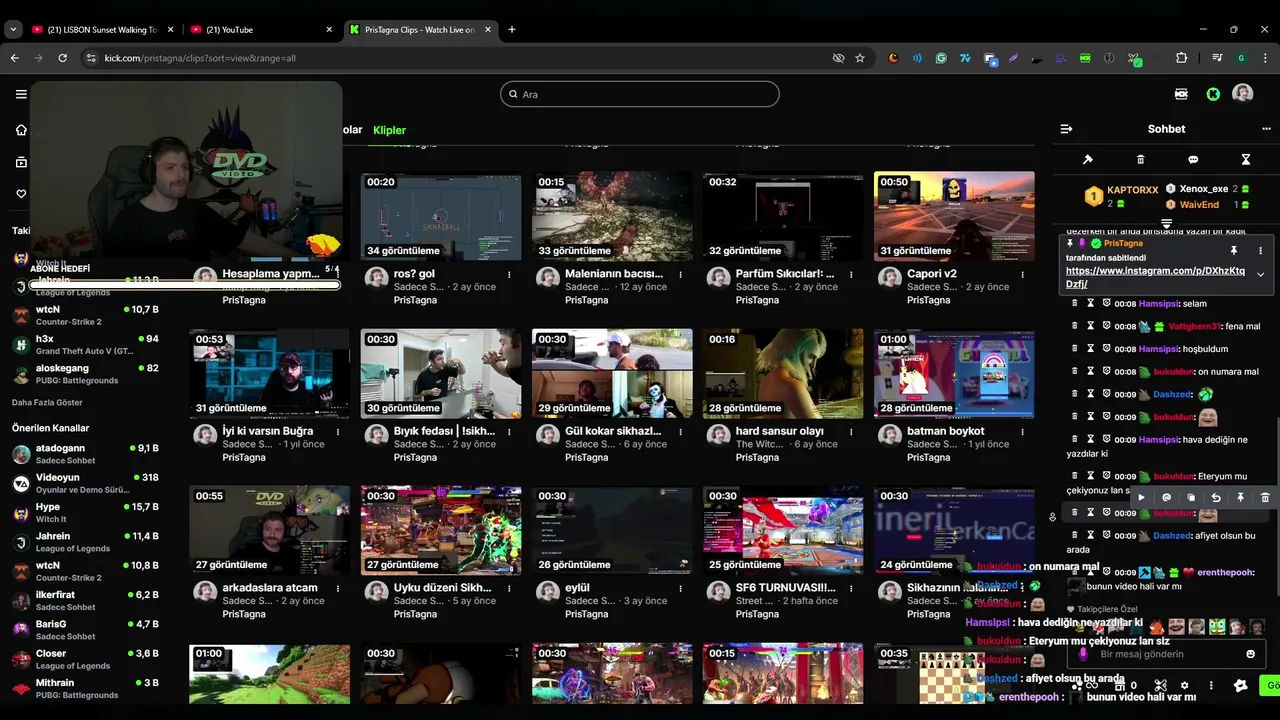Copy message using hover toolbar copy icon
Viewport: 1280px width, 720px height.
[x=1191, y=497]
